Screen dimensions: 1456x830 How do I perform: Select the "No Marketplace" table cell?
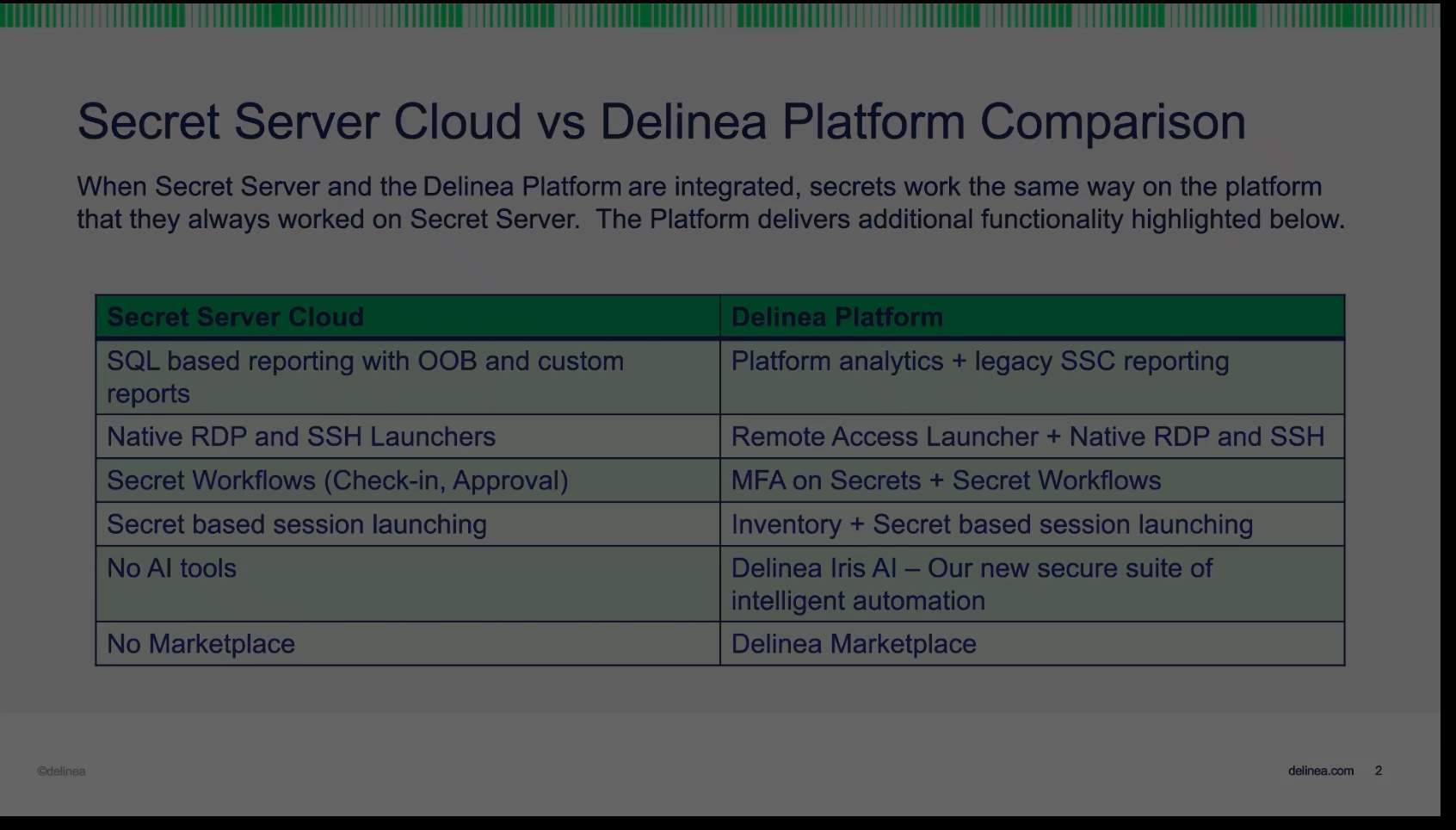click(x=201, y=644)
